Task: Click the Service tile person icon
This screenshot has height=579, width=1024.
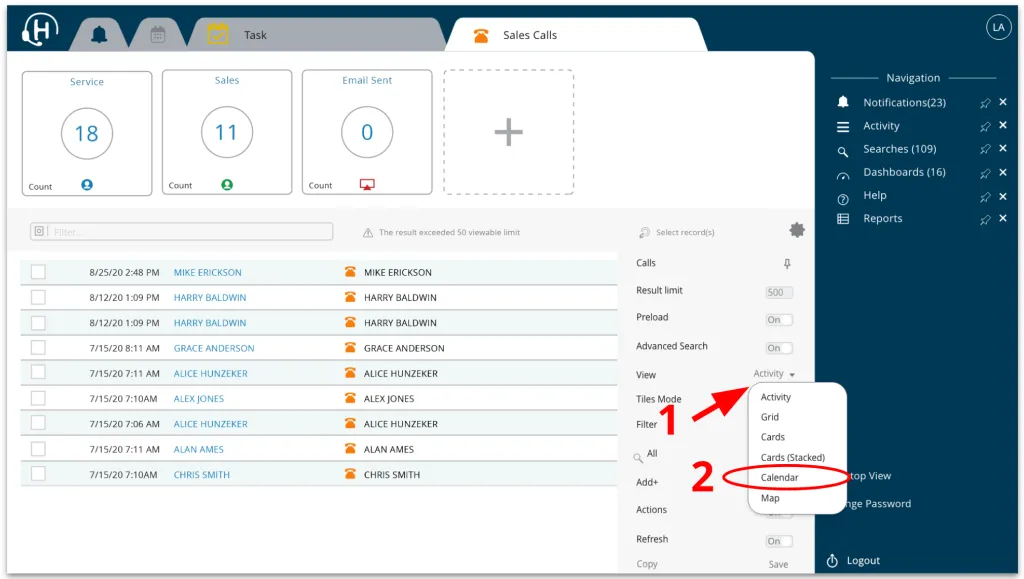Action: (x=87, y=185)
